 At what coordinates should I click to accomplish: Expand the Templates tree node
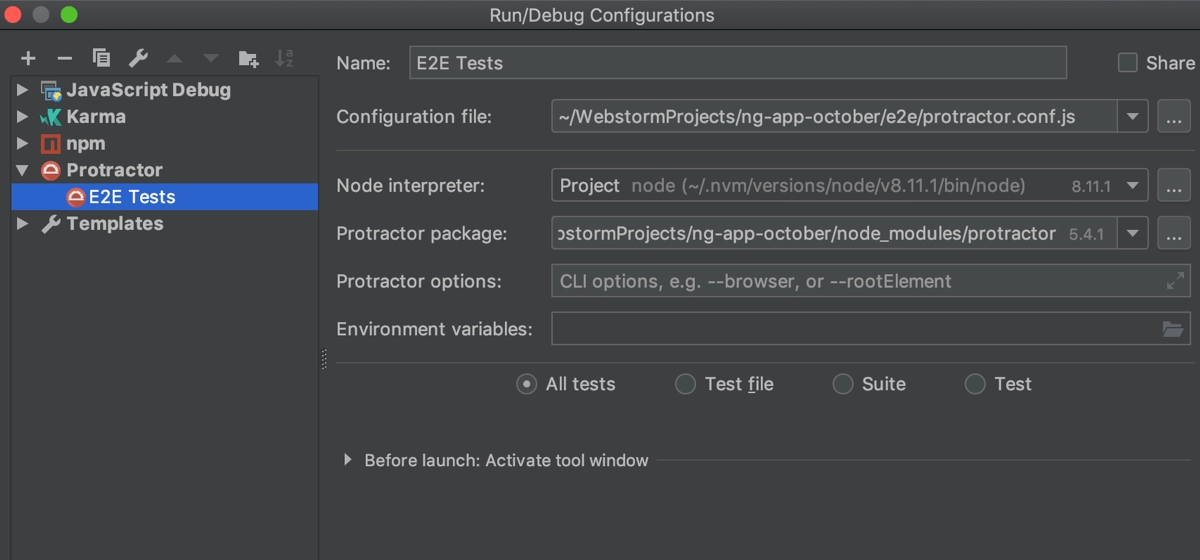(23, 224)
